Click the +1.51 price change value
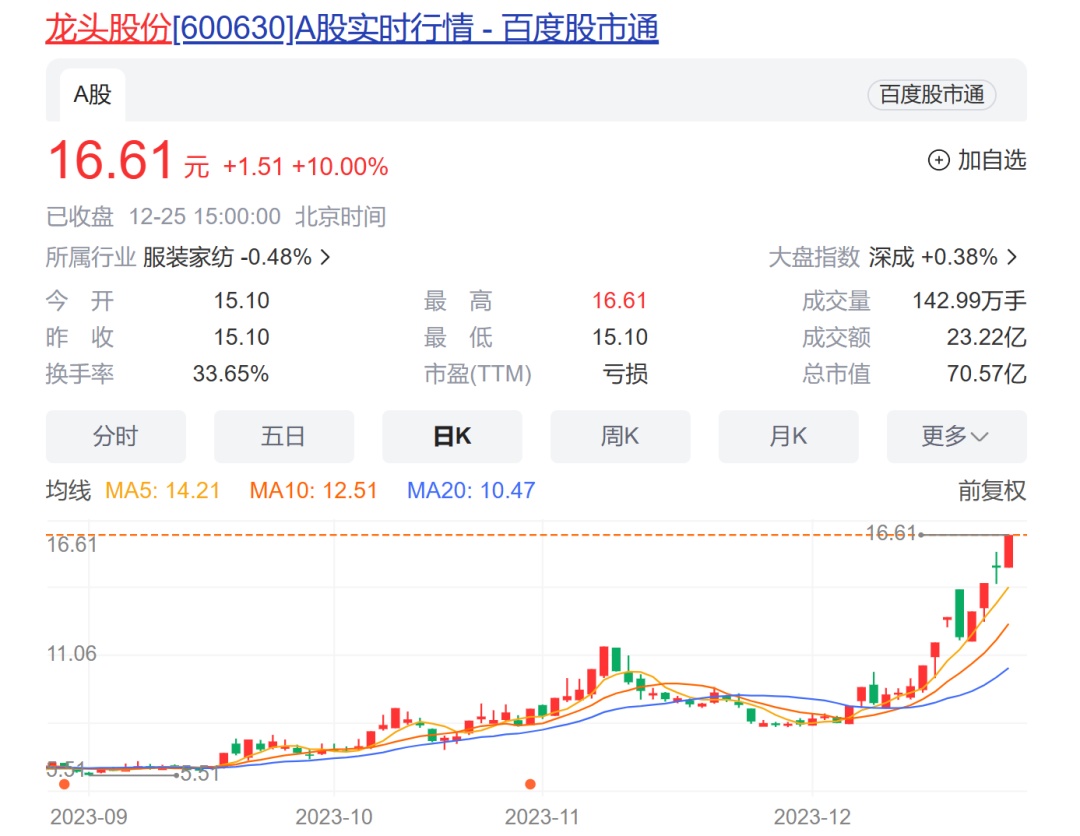Viewport: 1080px width, 836px height. 253,167
